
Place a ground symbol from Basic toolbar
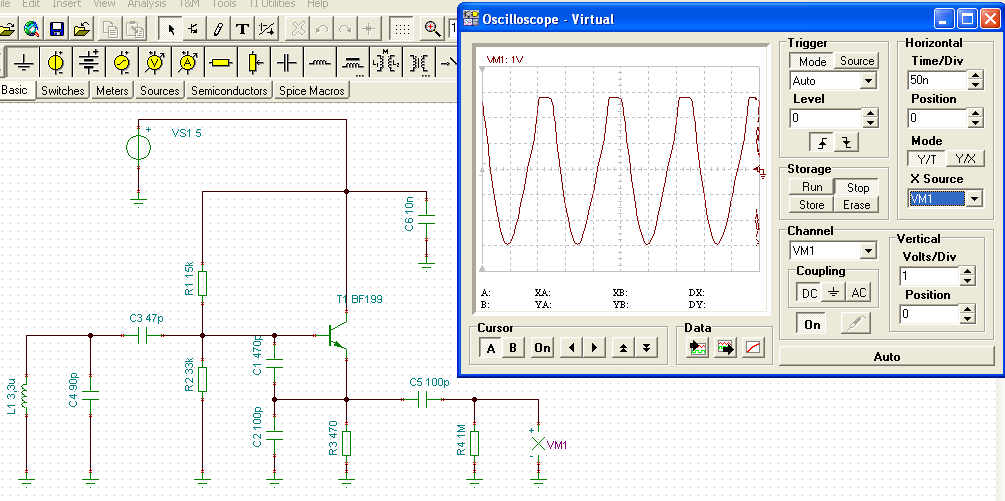tap(24, 62)
